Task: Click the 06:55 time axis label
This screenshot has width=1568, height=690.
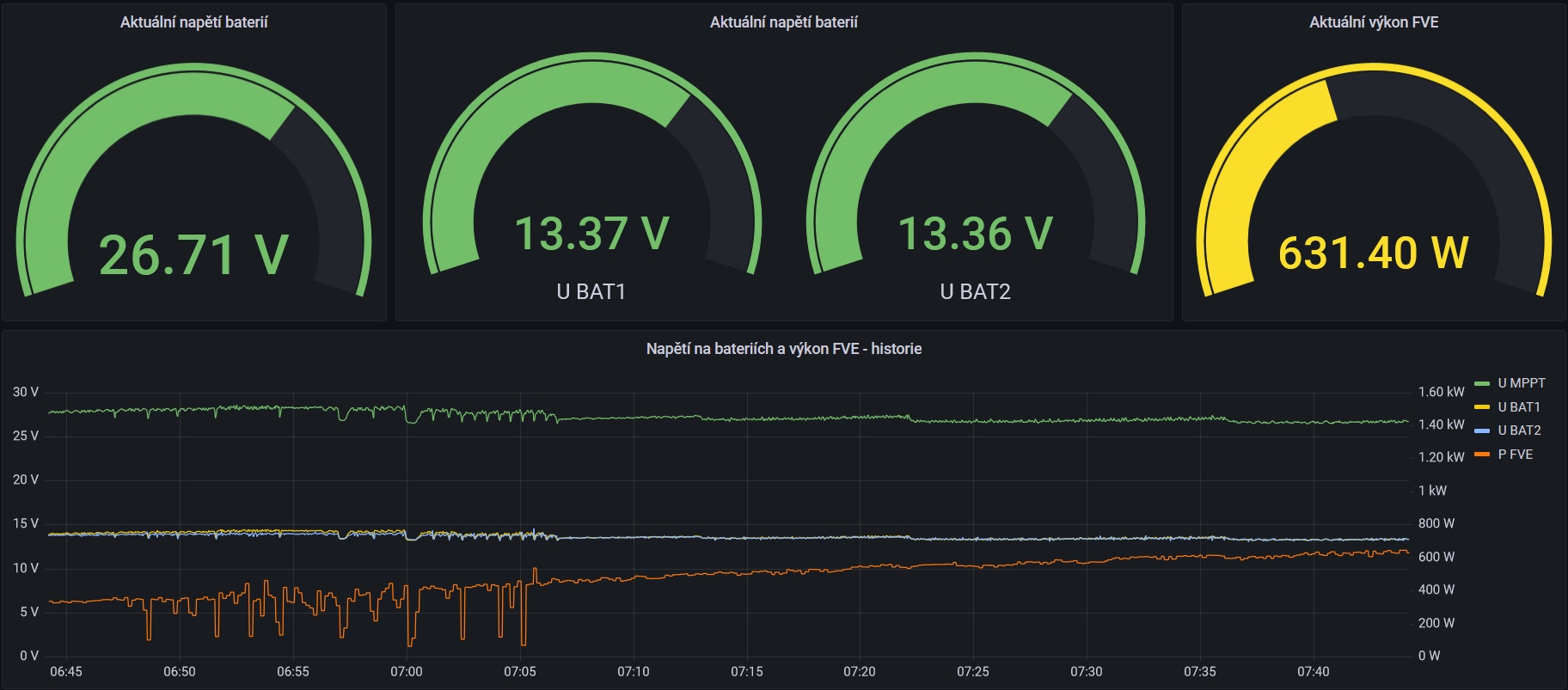Action: [x=293, y=672]
